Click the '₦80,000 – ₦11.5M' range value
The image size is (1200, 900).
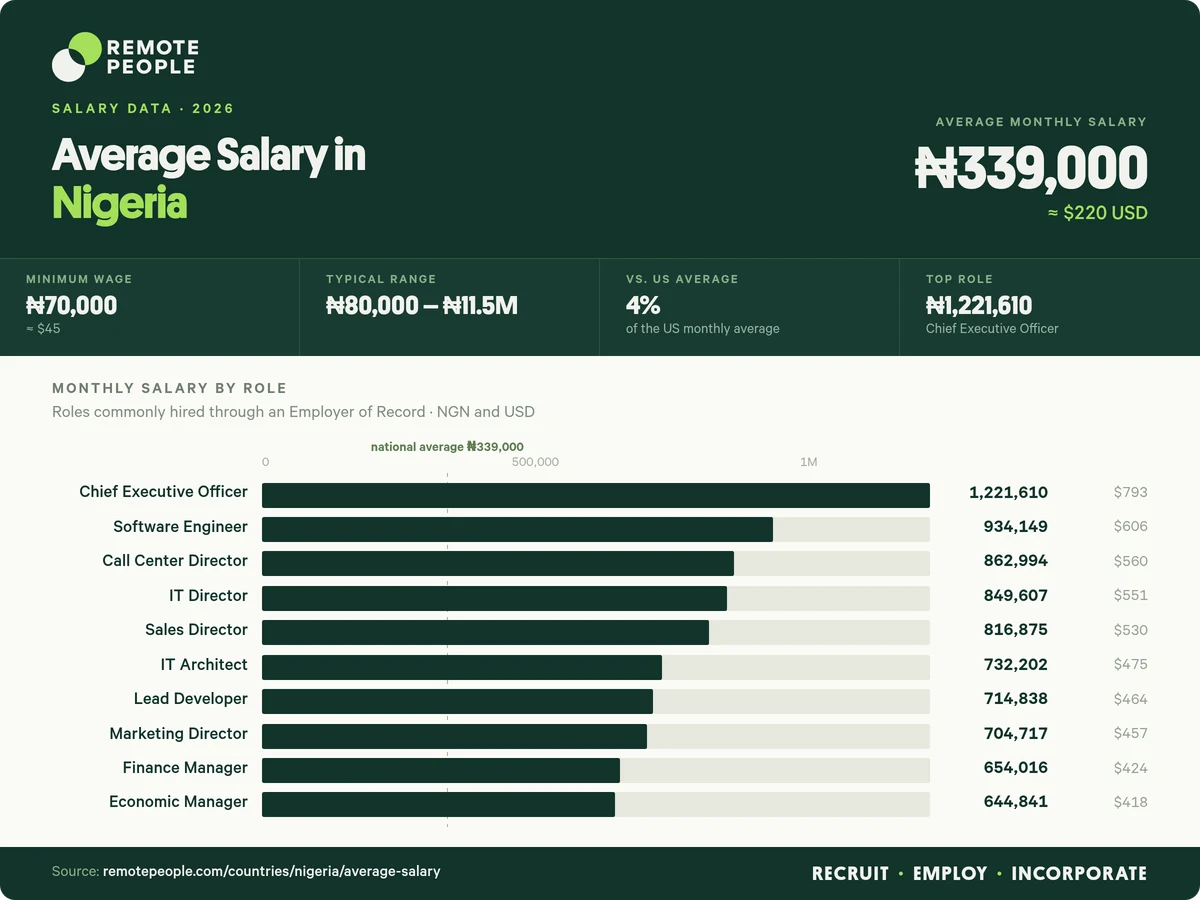point(422,305)
